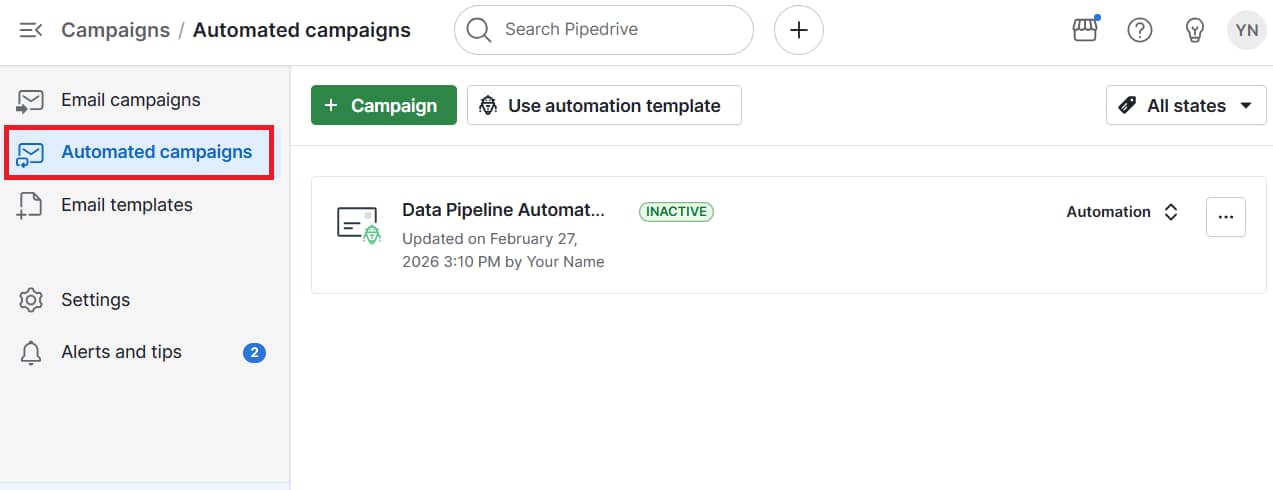Click the Alerts bell icon
The image size is (1273, 490).
[x=31, y=353]
